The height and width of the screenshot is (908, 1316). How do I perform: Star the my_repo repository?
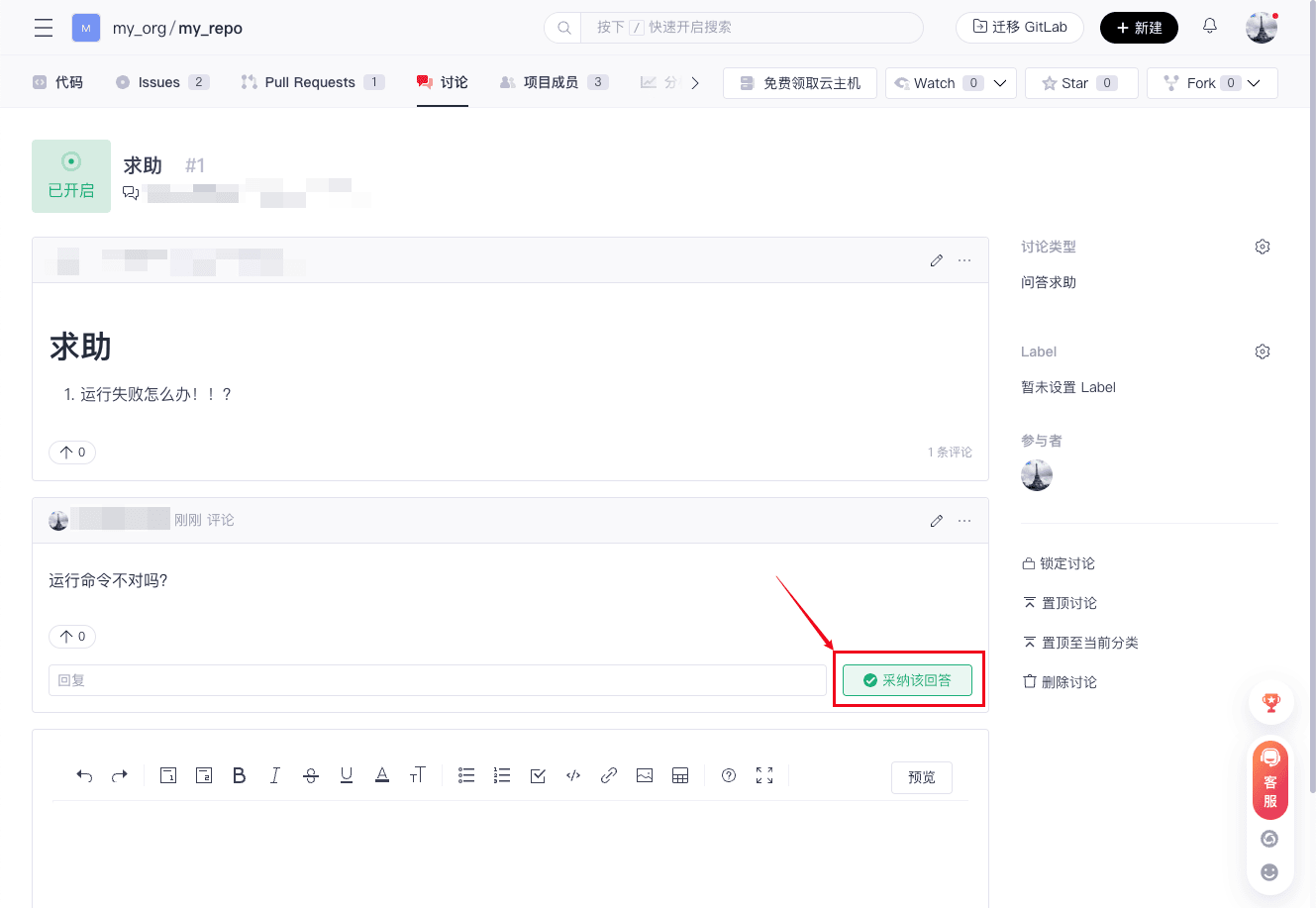1080,83
